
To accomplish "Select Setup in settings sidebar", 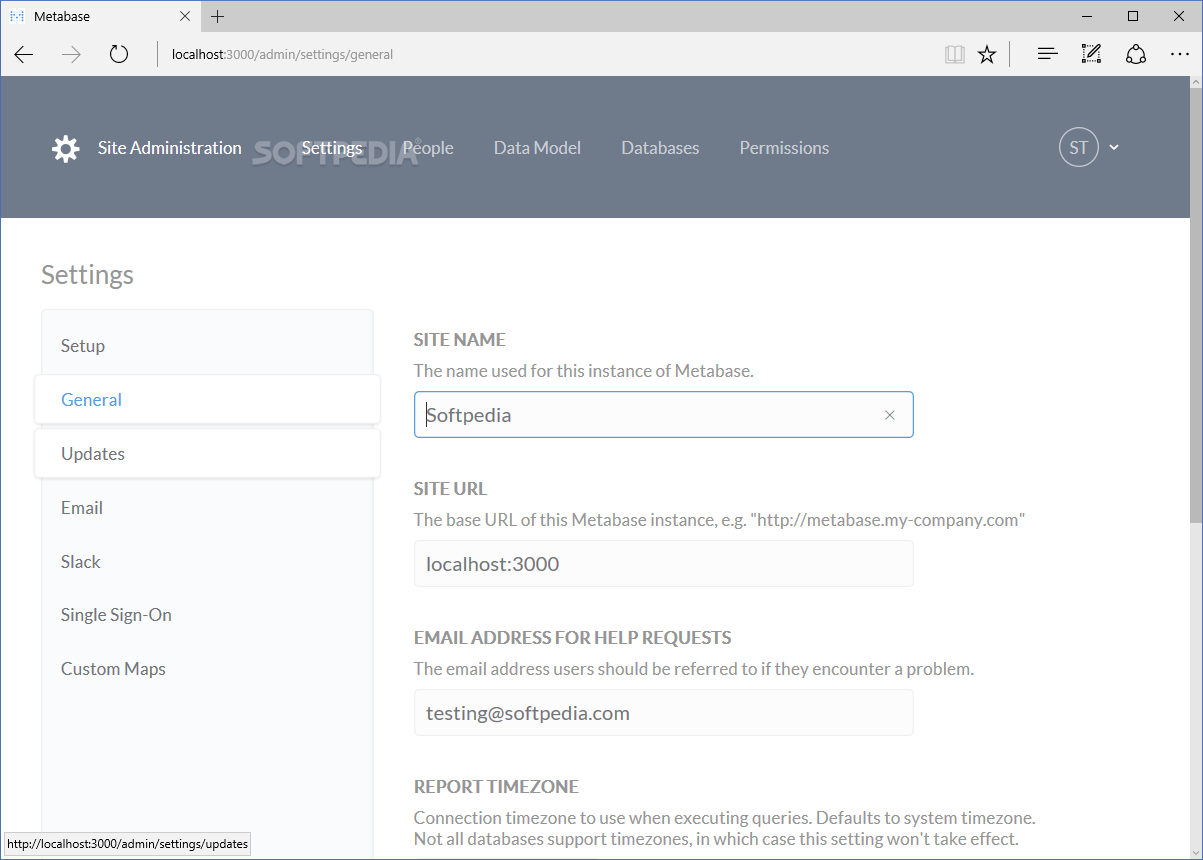I will click(207, 346).
